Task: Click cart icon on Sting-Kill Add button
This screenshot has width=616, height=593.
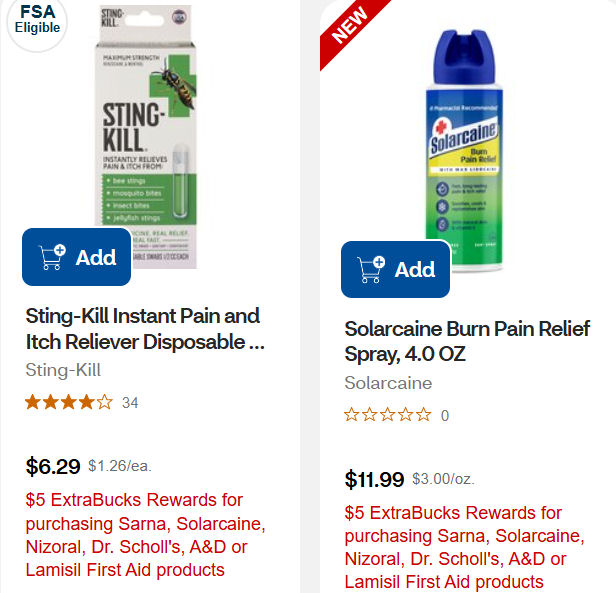Action: click(x=53, y=257)
